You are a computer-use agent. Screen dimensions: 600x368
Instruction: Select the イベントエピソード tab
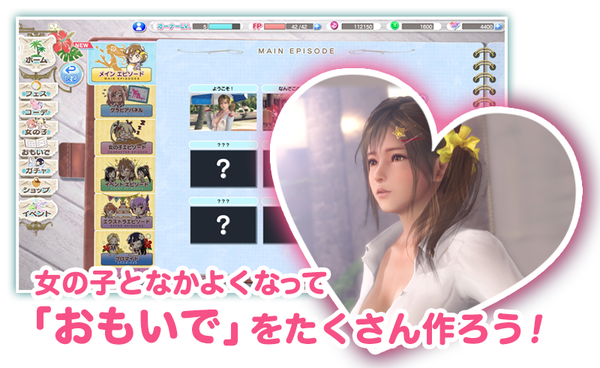click(x=125, y=174)
